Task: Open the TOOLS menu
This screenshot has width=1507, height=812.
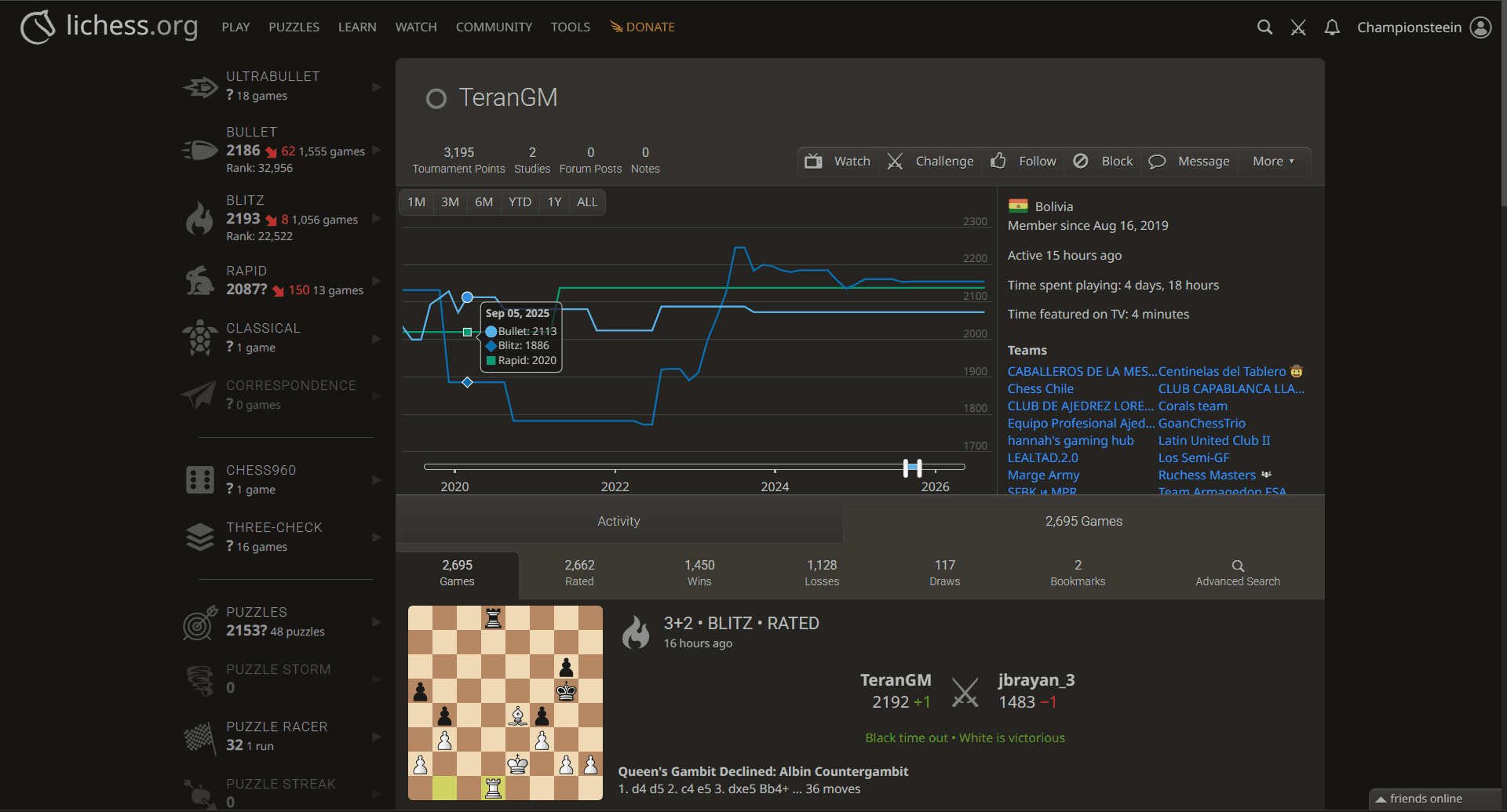Action: [570, 27]
